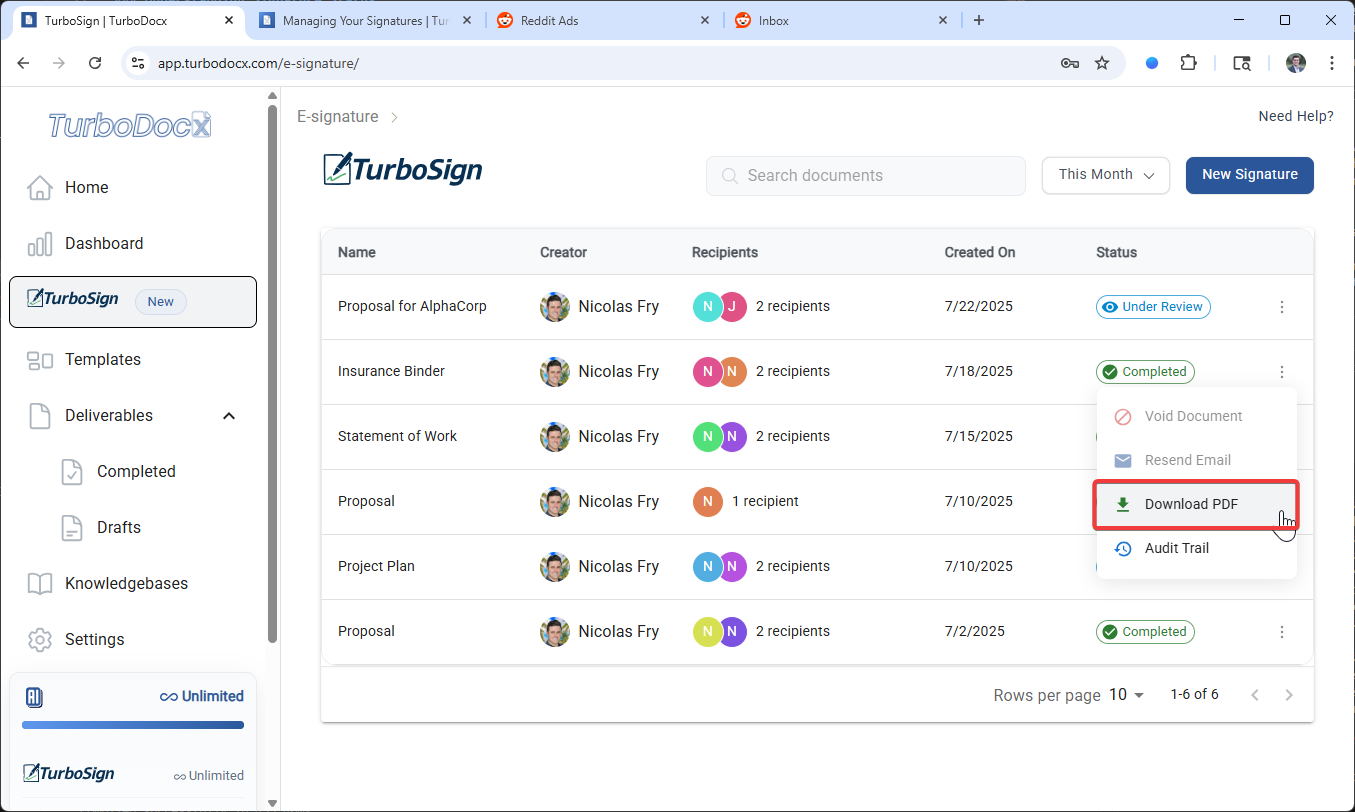Open the password key icon in the address bar
1355x812 pixels.
(1069, 63)
